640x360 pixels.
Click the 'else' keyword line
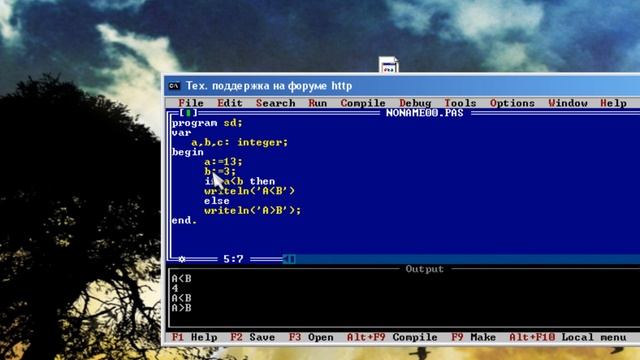click(x=217, y=201)
